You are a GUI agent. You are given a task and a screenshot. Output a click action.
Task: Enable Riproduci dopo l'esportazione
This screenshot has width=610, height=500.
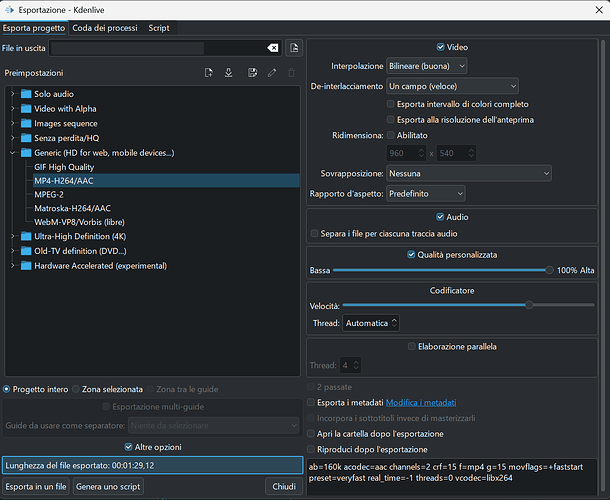(311, 449)
